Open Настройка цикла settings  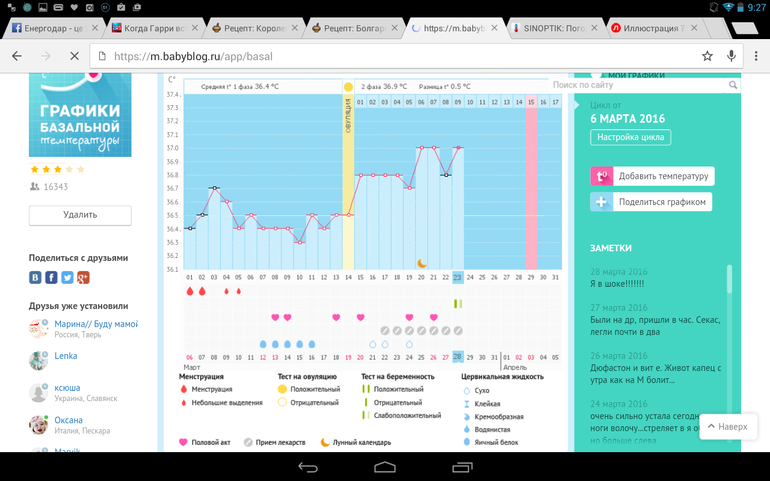click(630, 137)
